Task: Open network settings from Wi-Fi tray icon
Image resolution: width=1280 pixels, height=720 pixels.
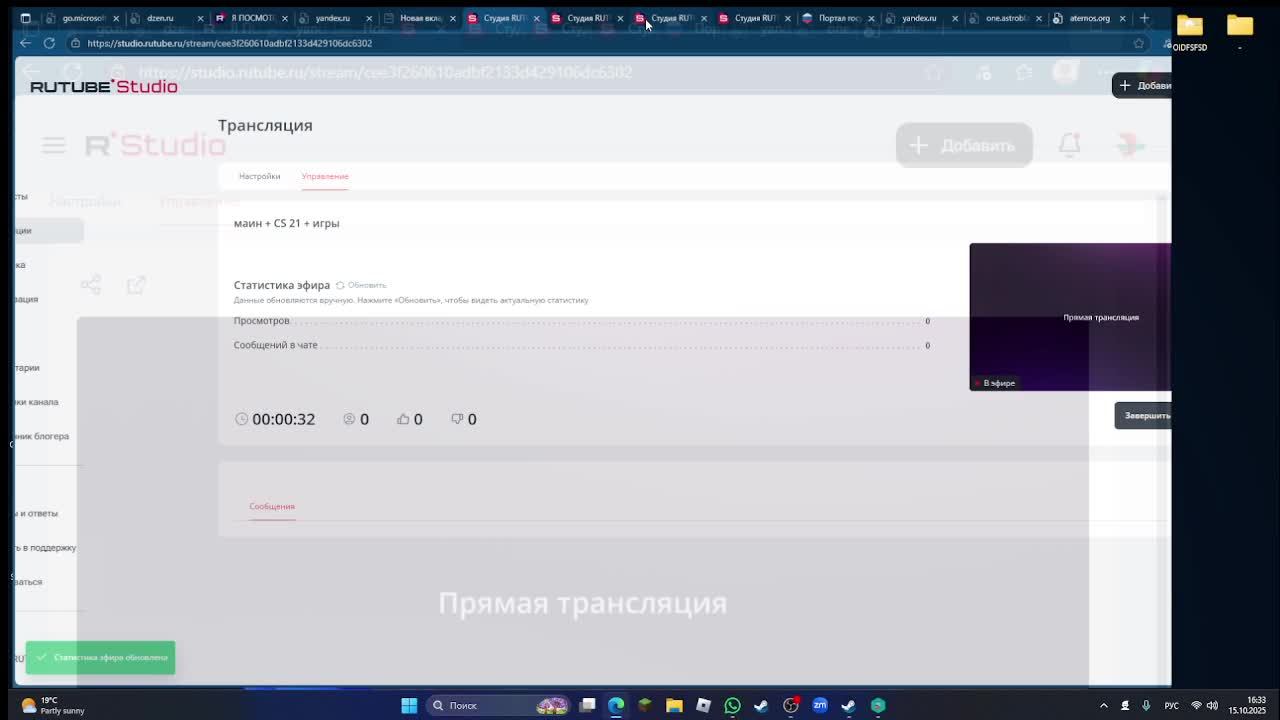Action: [1196, 705]
